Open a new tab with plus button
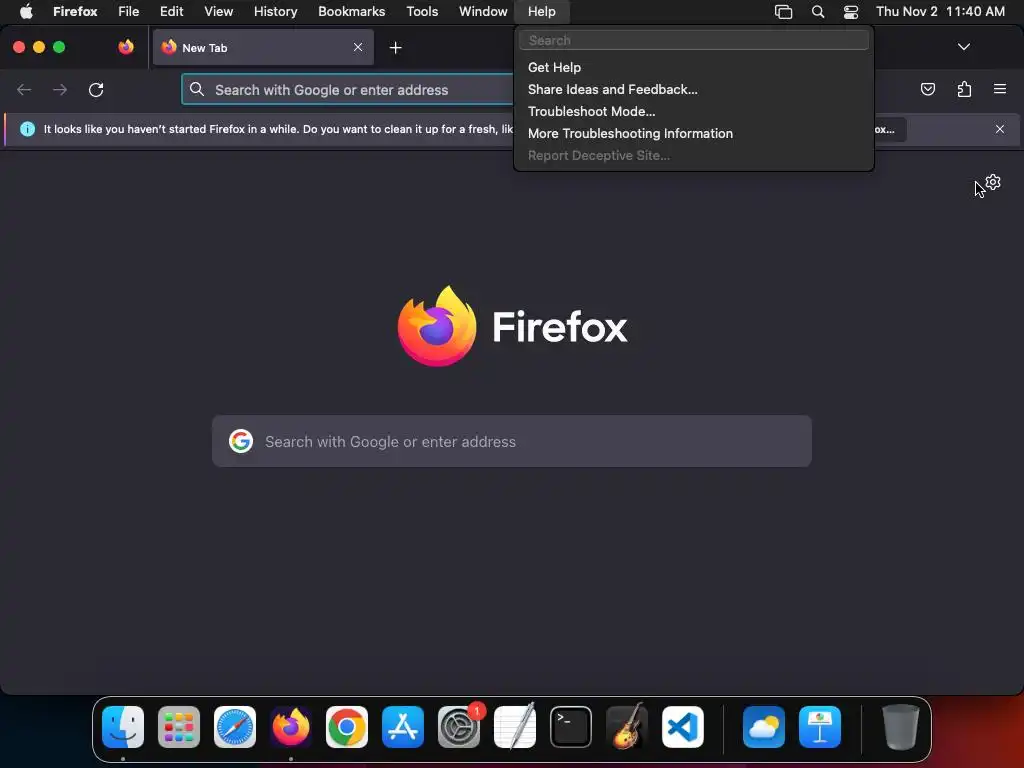The height and width of the screenshot is (768, 1024). click(x=395, y=48)
